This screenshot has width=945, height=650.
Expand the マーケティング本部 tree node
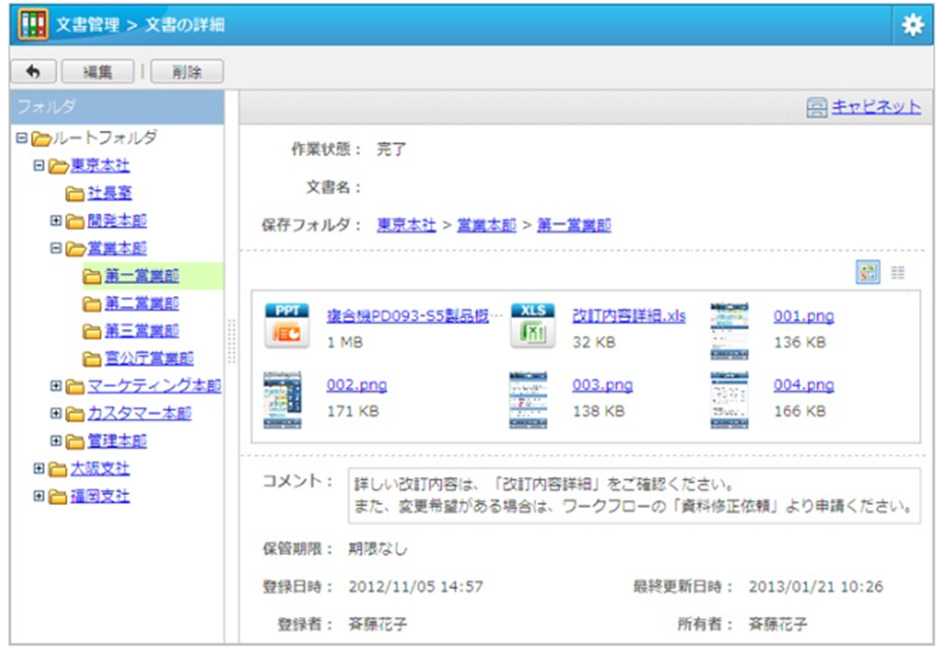(x=56, y=386)
